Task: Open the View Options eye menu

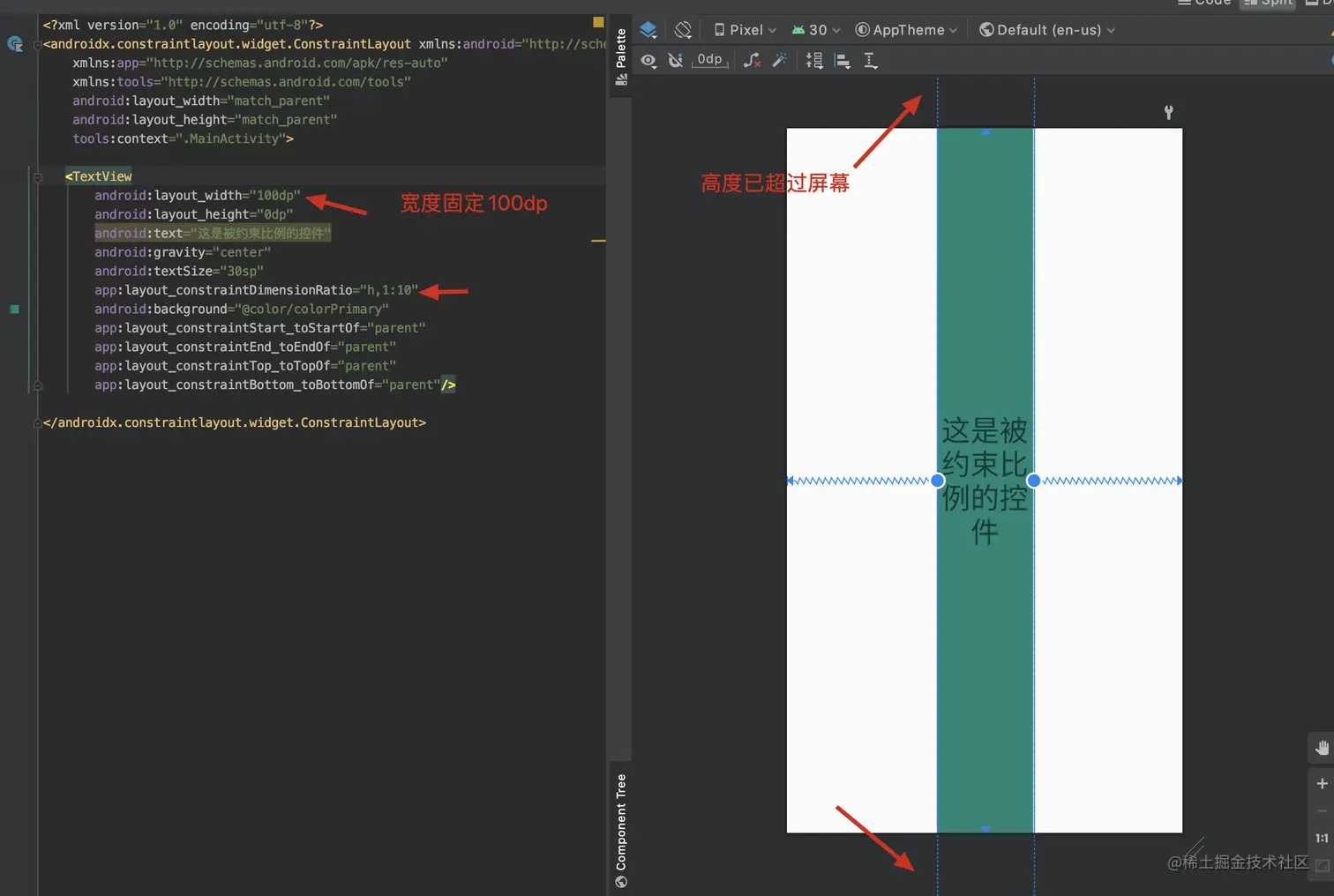Action: (648, 60)
